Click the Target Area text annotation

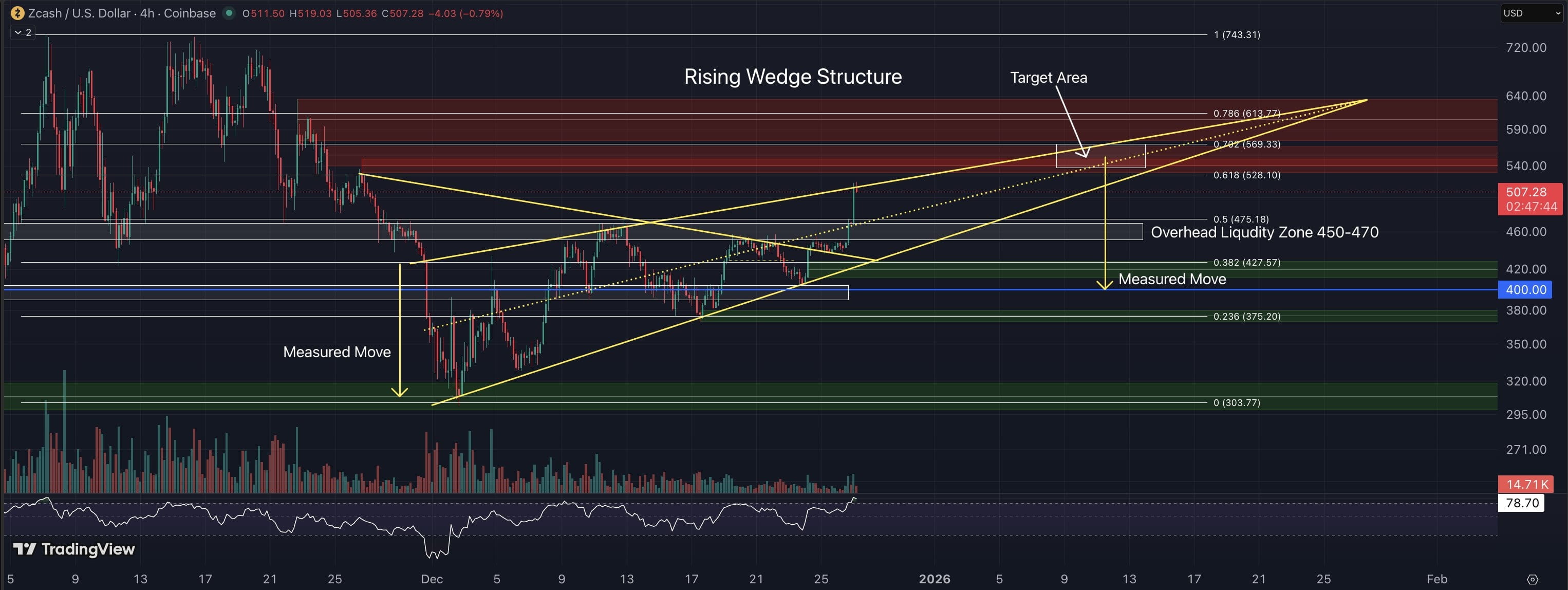point(1048,77)
